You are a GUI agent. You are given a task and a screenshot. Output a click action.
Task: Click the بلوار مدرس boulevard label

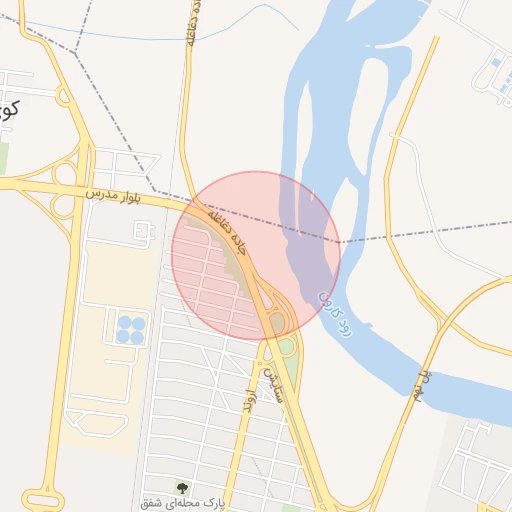pyautogui.click(x=113, y=196)
